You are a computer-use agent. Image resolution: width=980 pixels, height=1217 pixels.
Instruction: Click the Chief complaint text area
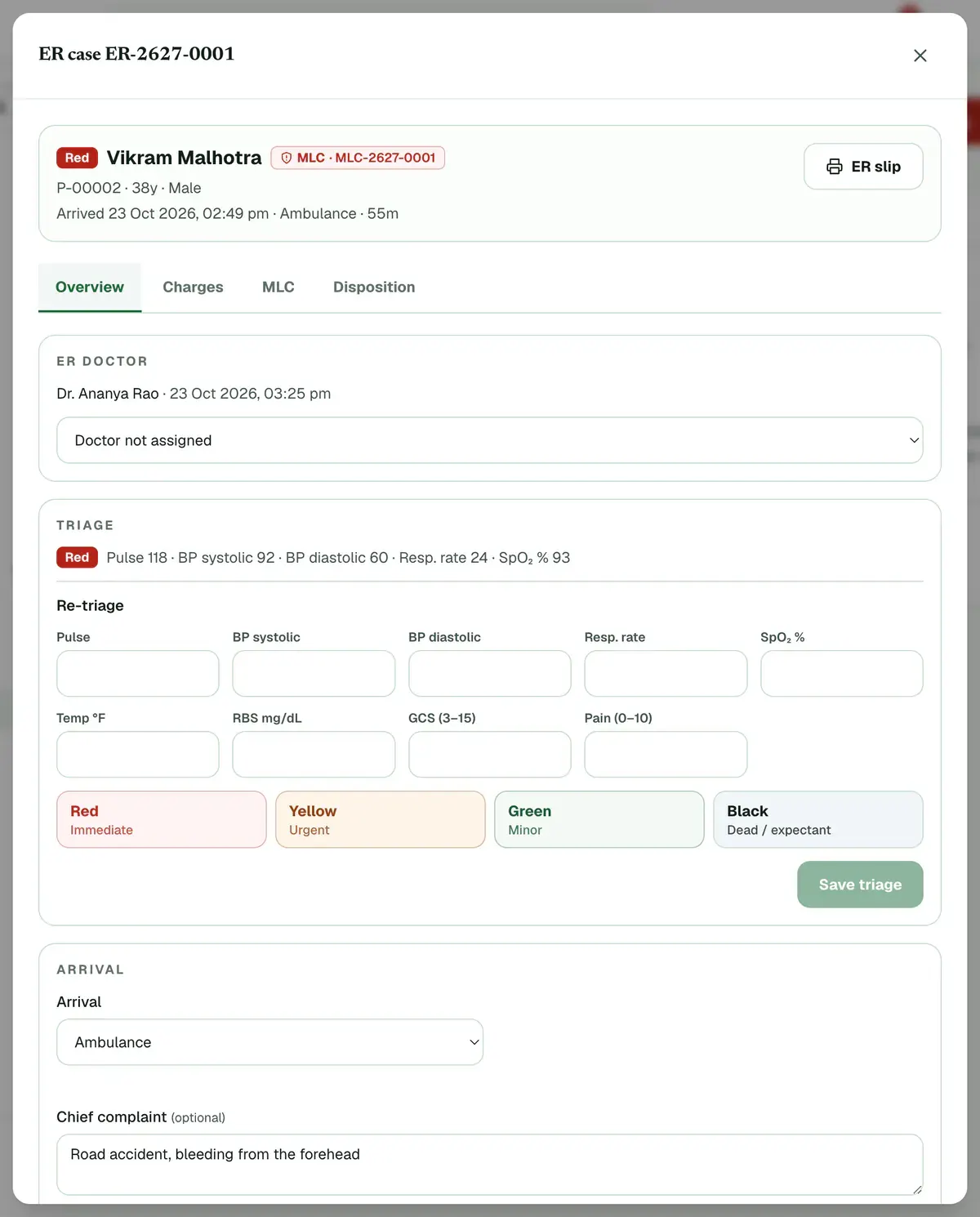coord(490,1165)
